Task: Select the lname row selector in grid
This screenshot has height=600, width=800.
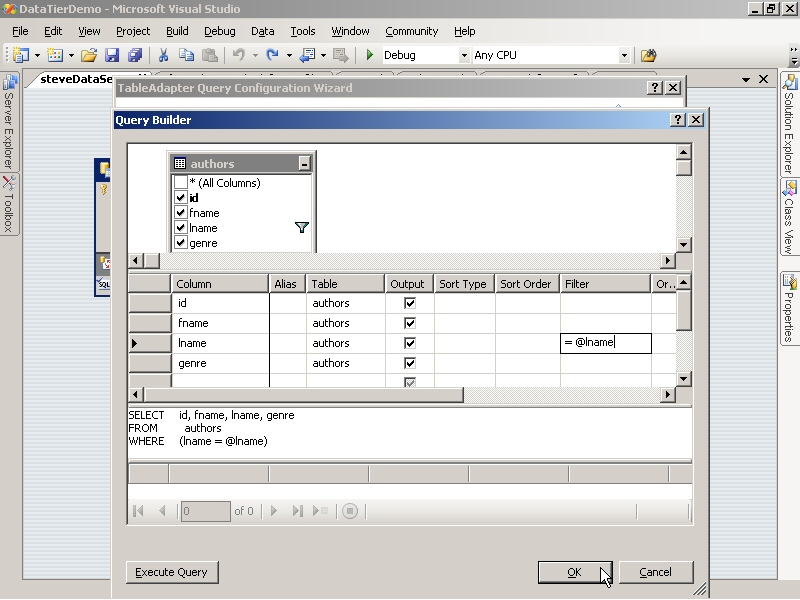Action: (x=149, y=343)
